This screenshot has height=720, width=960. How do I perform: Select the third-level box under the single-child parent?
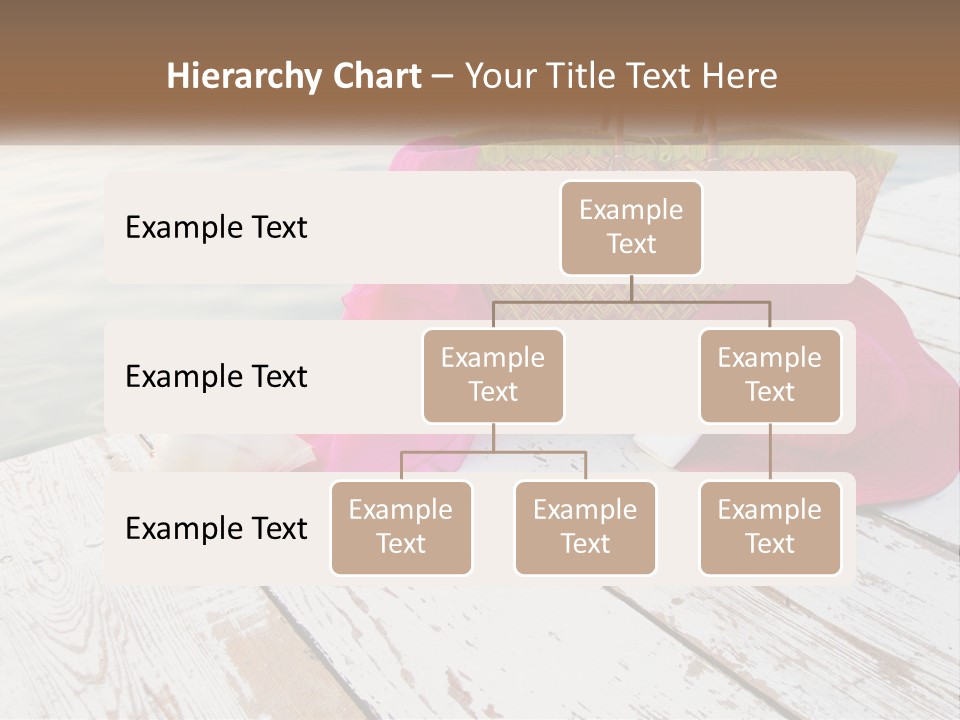[x=770, y=528]
